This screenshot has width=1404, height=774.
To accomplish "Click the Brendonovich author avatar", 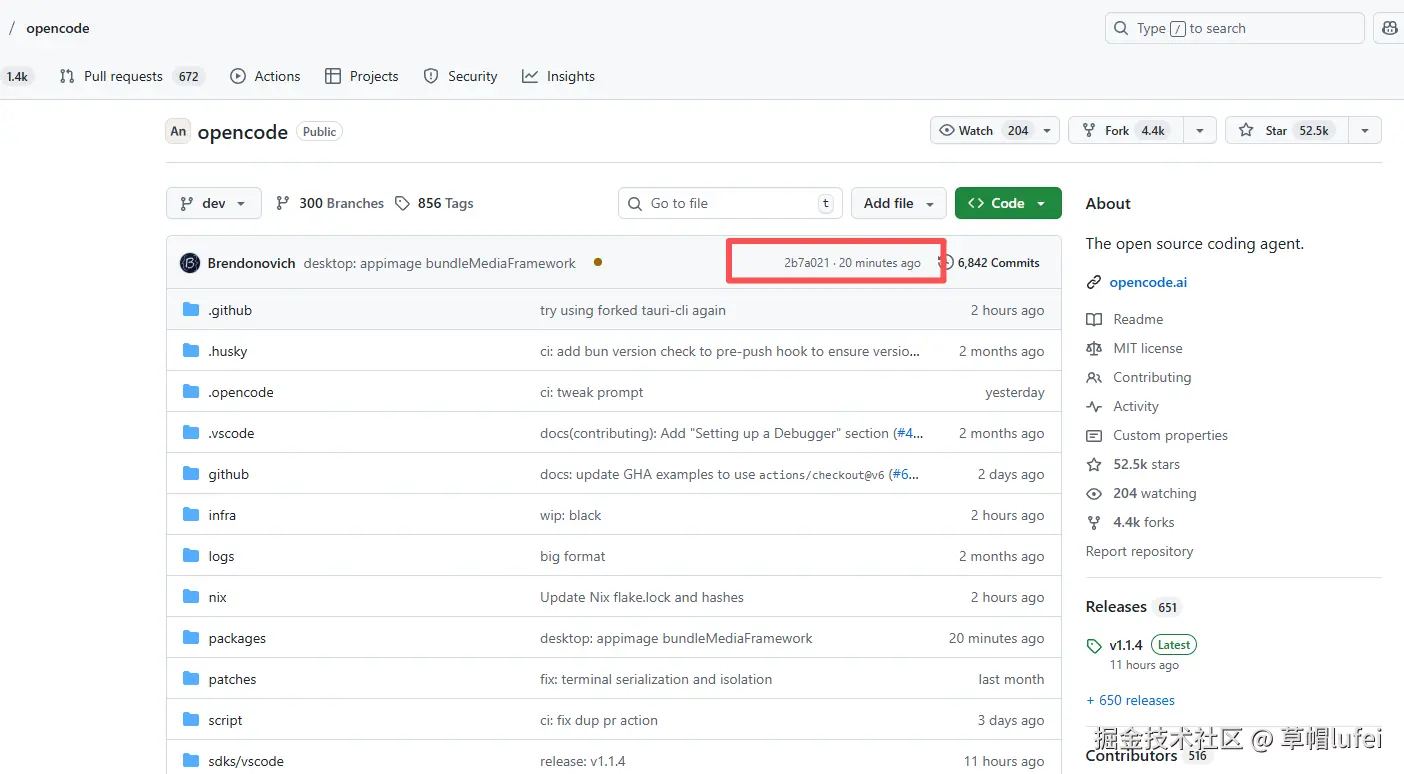I will click(190, 263).
